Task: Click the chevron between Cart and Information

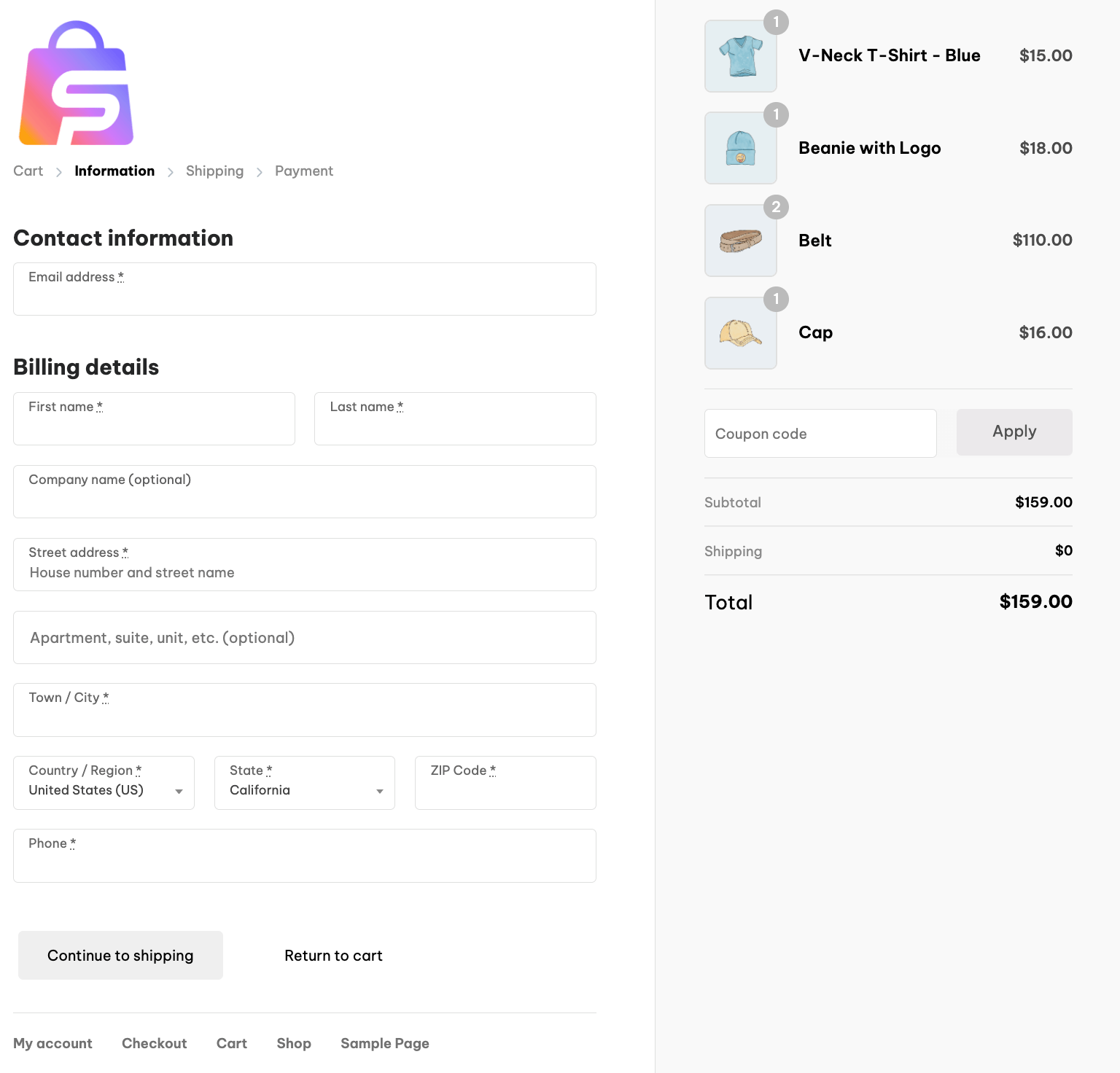Action: click(58, 171)
